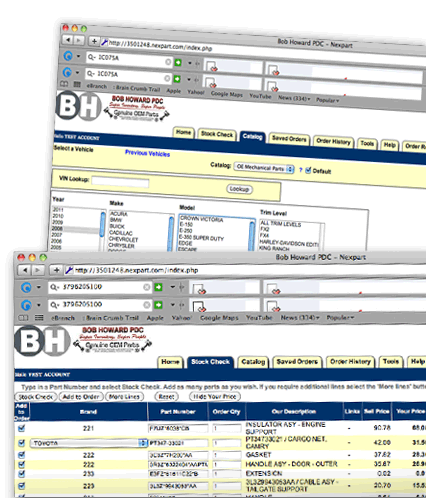Image resolution: width=426 pixels, height=498 pixels.
Task: Open YouTube bookmark in rear Catalog window
Action: [x=260, y=96]
